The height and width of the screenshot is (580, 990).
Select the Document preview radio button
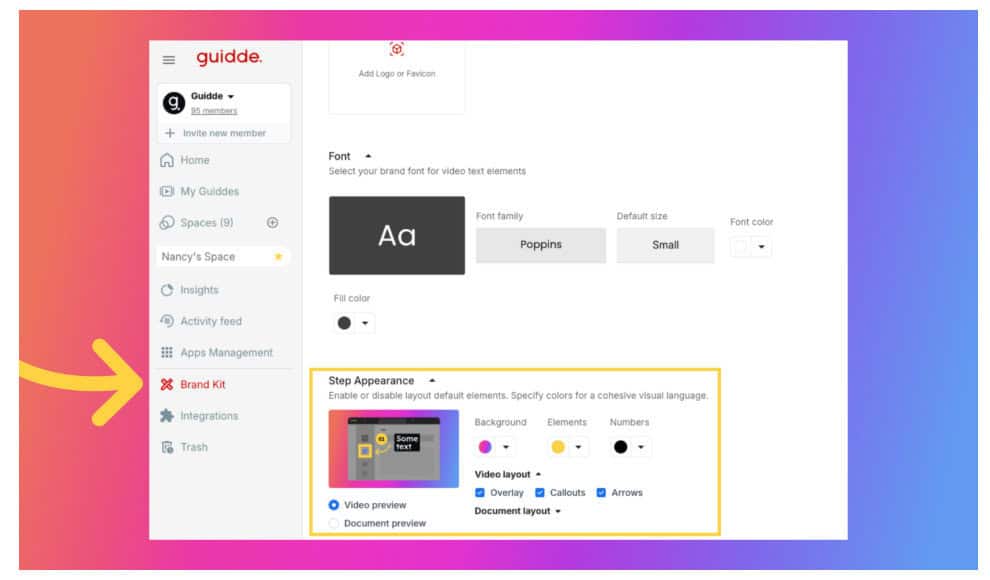click(x=334, y=523)
